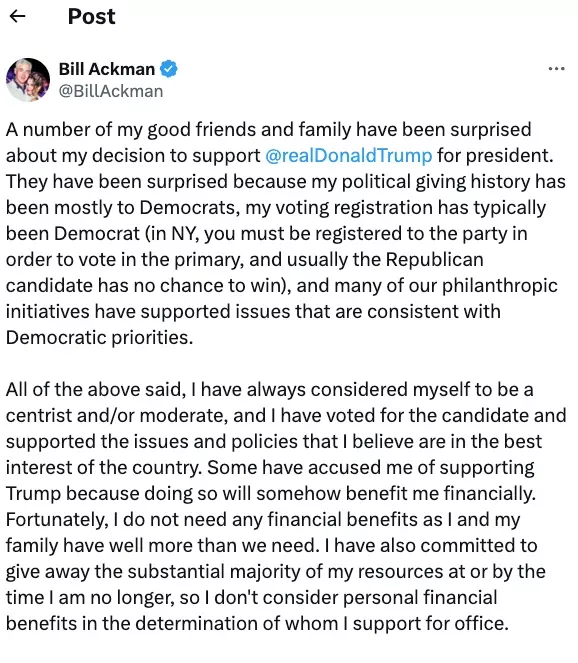Click the @BillAckman handle
This screenshot has width=578, height=663.
(x=111, y=91)
